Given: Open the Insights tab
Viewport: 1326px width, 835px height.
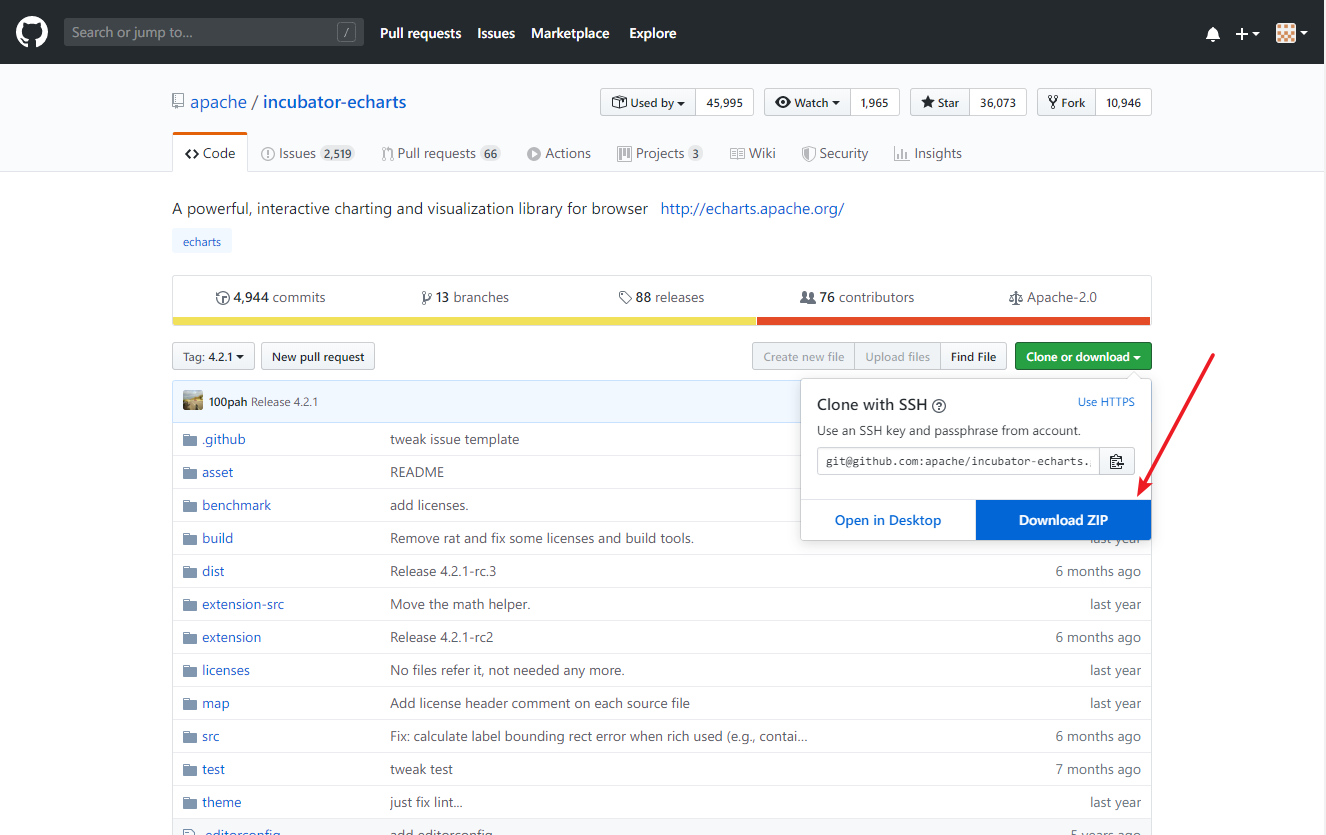Looking at the screenshot, I should click(928, 153).
